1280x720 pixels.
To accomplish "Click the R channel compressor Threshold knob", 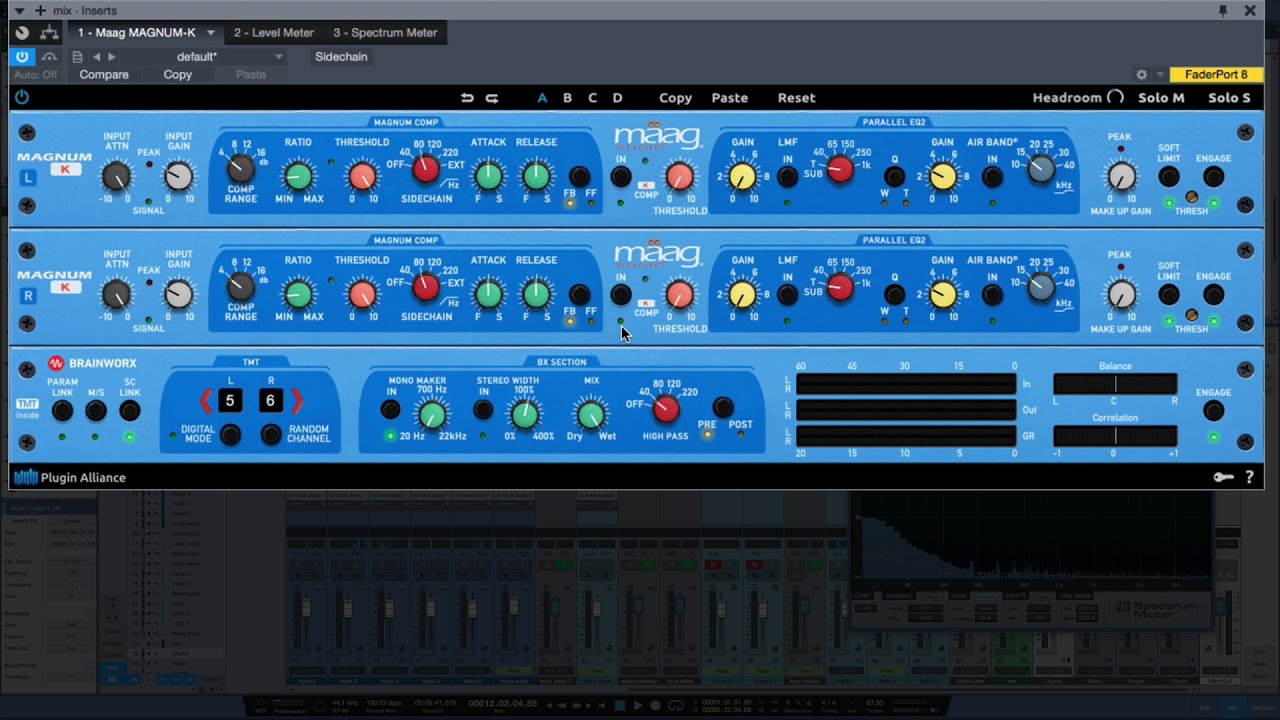I will tap(362, 295).
